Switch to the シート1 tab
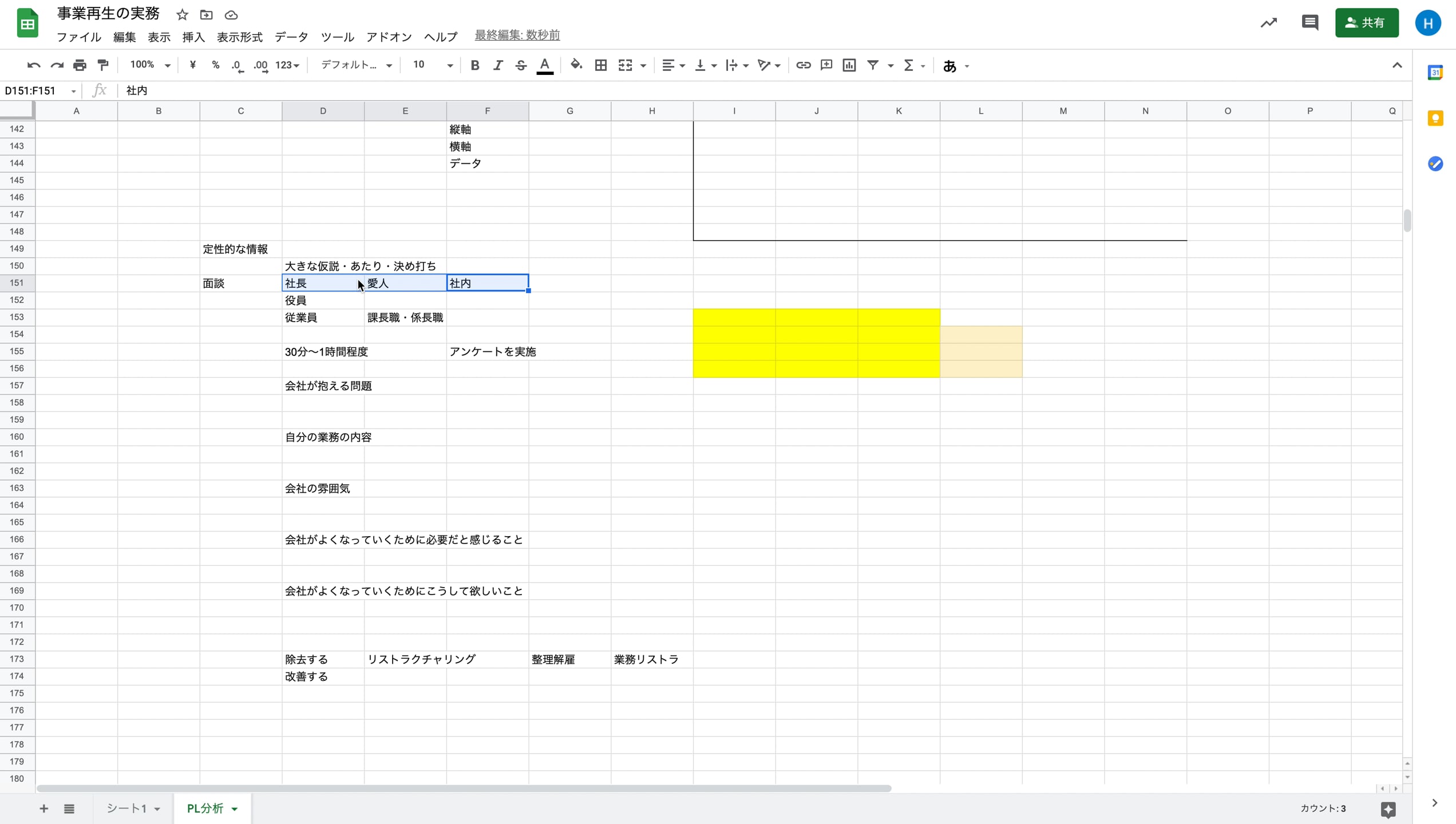Image resolution: width=1456 pixels, height=824 pixels. 128,809
